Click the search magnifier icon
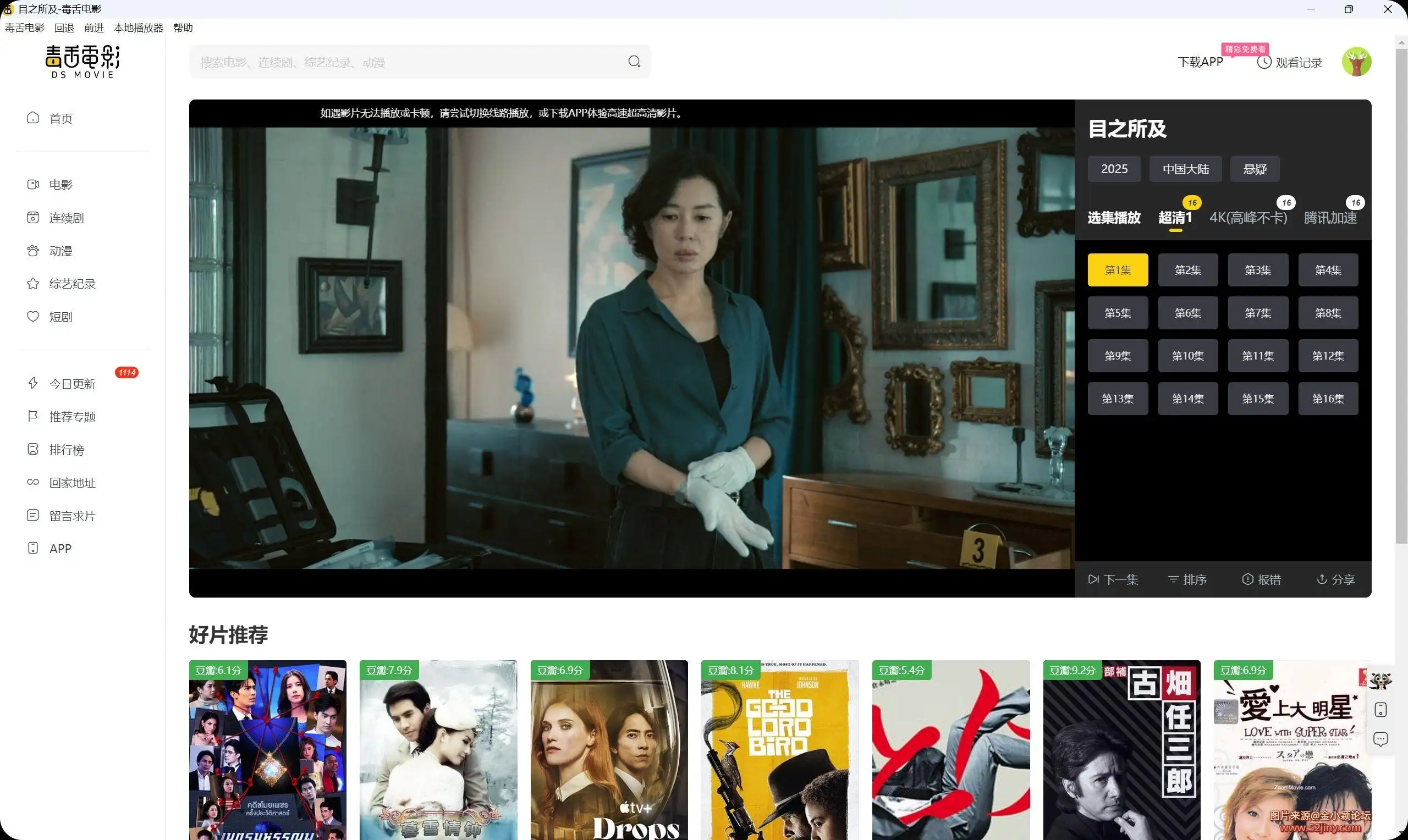Image resolution: width=1408 pixels, height=840 pixels. click(x=634, y=62)
